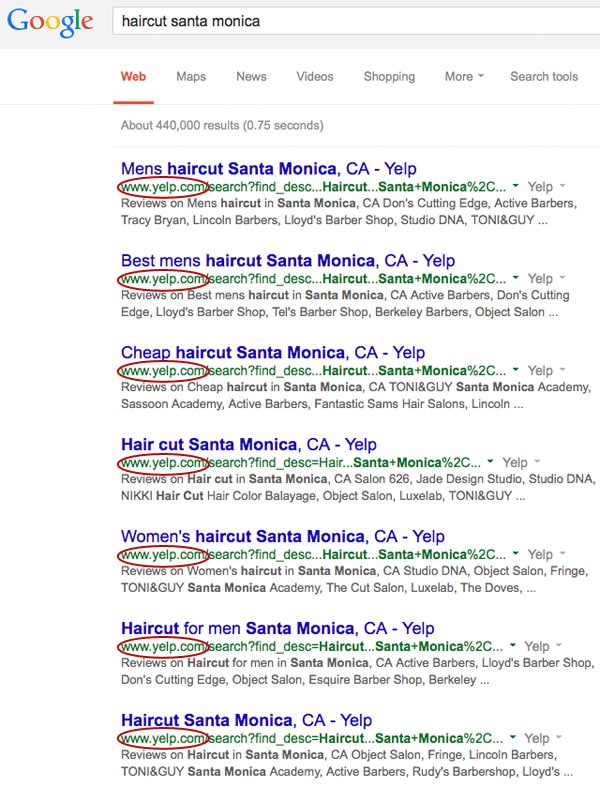600x787 pixels.
Task: Open gray Yelp dropdown on 'Mens haircut' result
Action: coord(546,187)
